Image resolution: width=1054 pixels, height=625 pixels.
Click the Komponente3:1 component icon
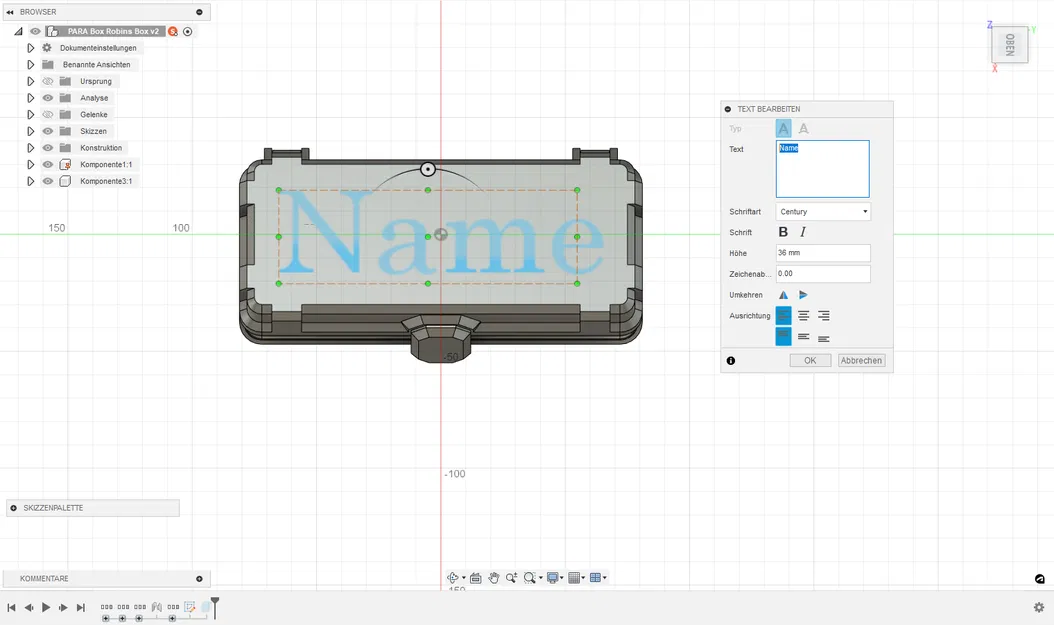coord(65,181)
